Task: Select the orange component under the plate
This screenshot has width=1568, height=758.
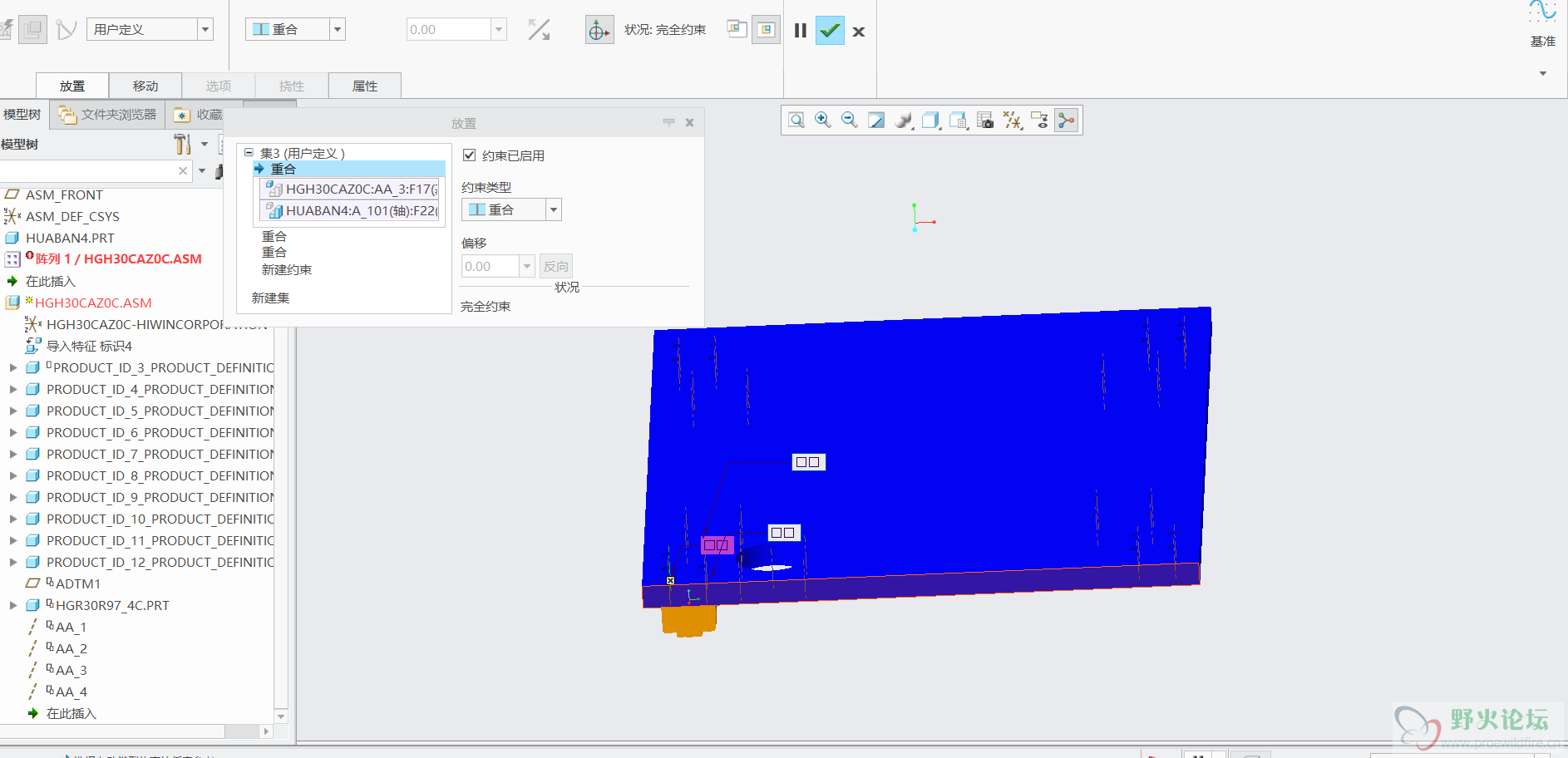Action: pyautogui.click(x=689, y=620)
